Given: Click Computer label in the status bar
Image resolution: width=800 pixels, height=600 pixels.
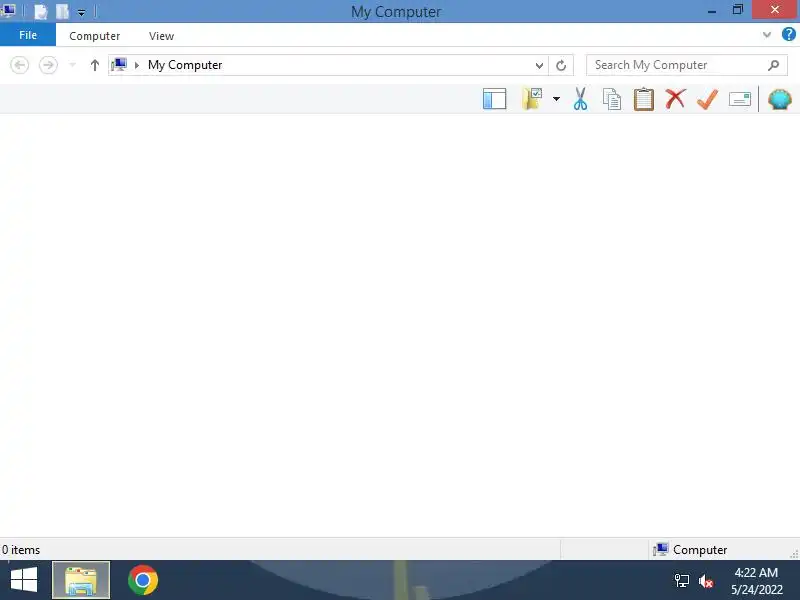Looking at the screenshot, I should click(699, 550).
